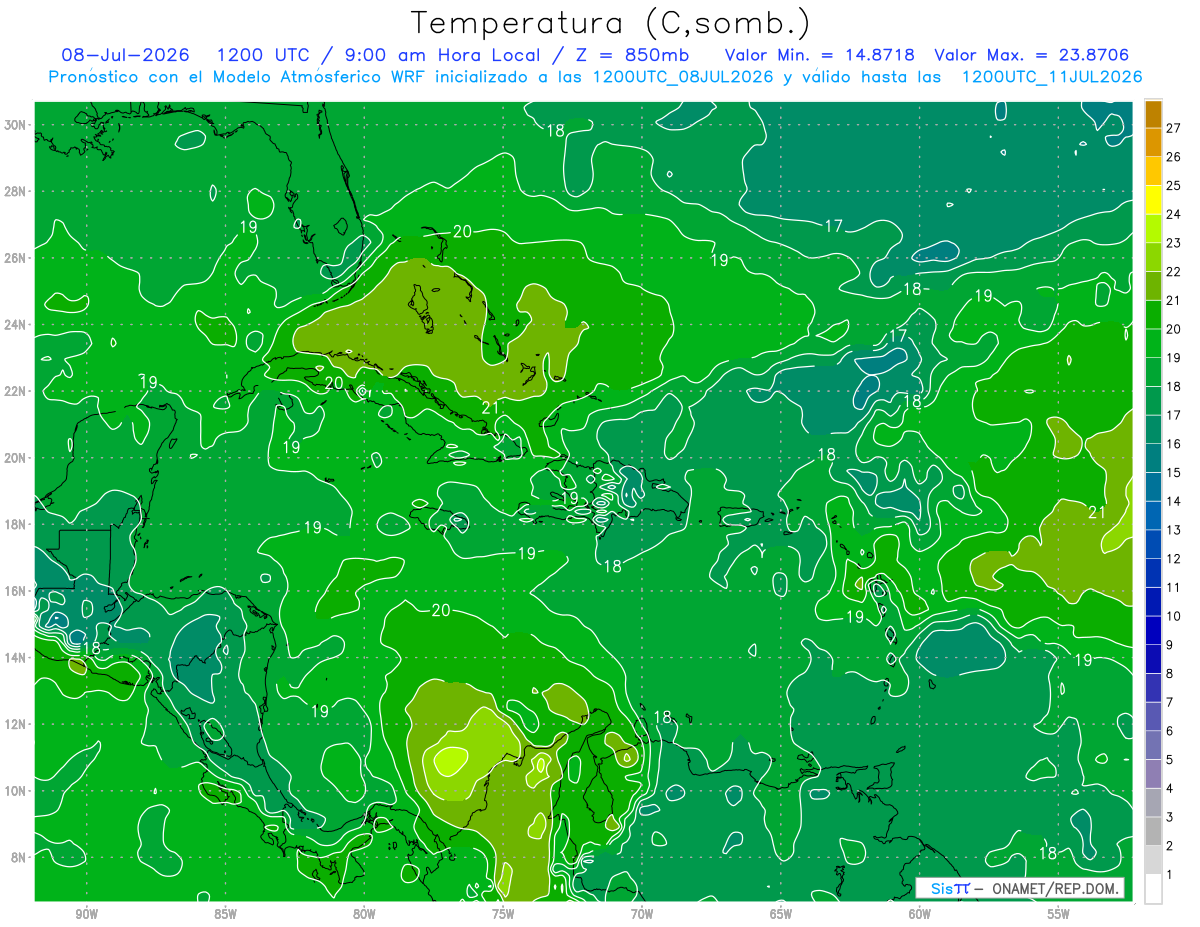This screenshot has width=1200, height=927.
Task: Click the legend value '6' on the color scale
Action: 1169,731
